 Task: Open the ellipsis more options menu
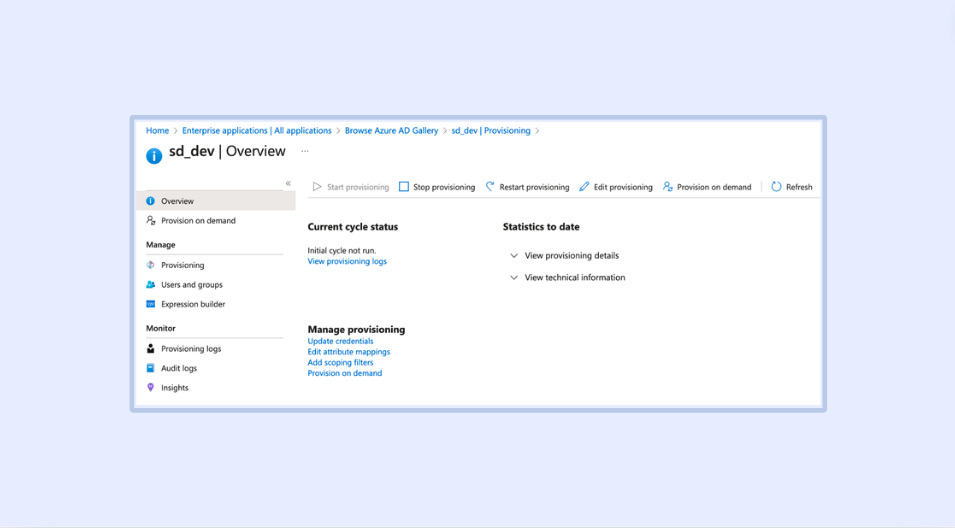pos(305,151)
